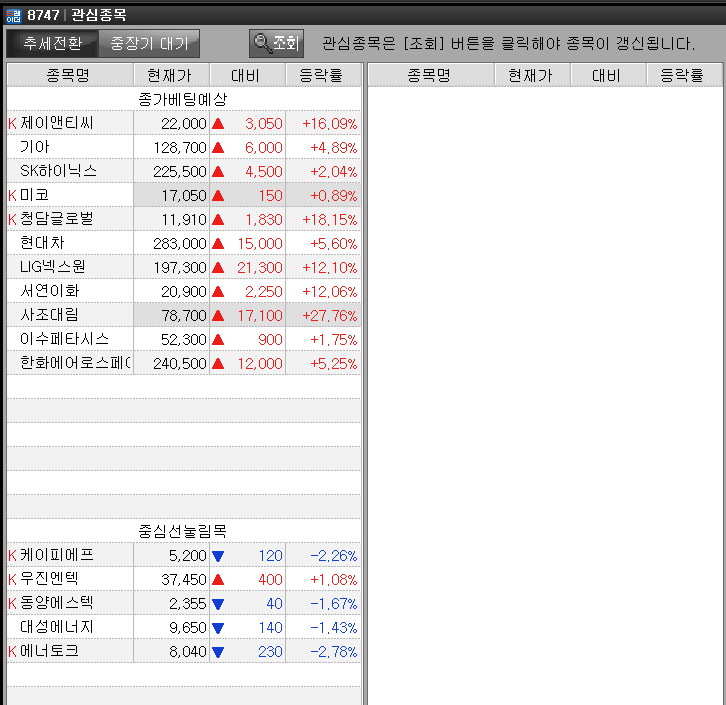Select the 현대차 stock name
The width and height of the screenshot is (726, 705).
pyautogui.click(x=42, y=243)
